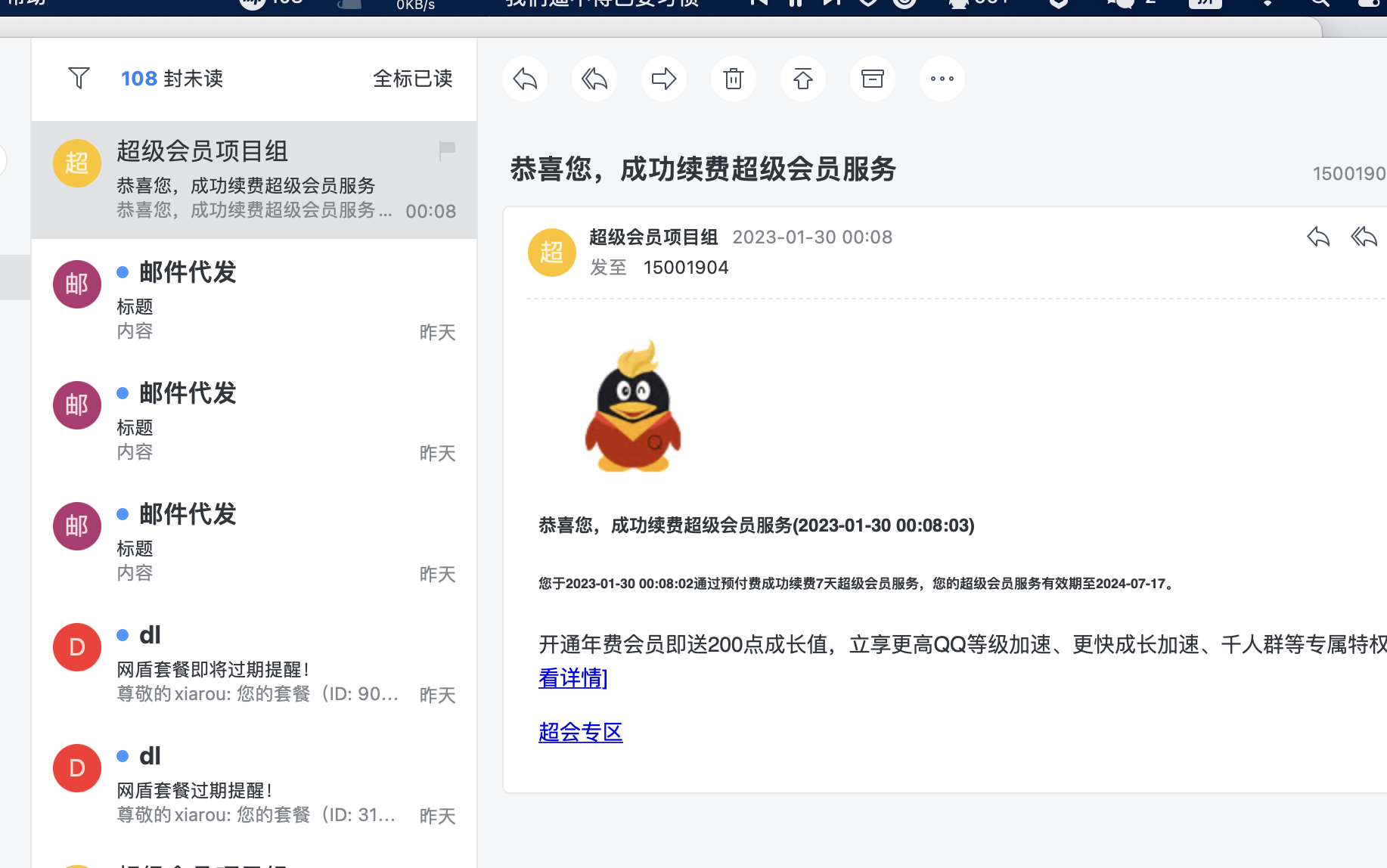Open the dl email 网盾套餐过期提醒!
Image resolution: width=1387 pixels, height=868 pixels.
coord(254,785)
